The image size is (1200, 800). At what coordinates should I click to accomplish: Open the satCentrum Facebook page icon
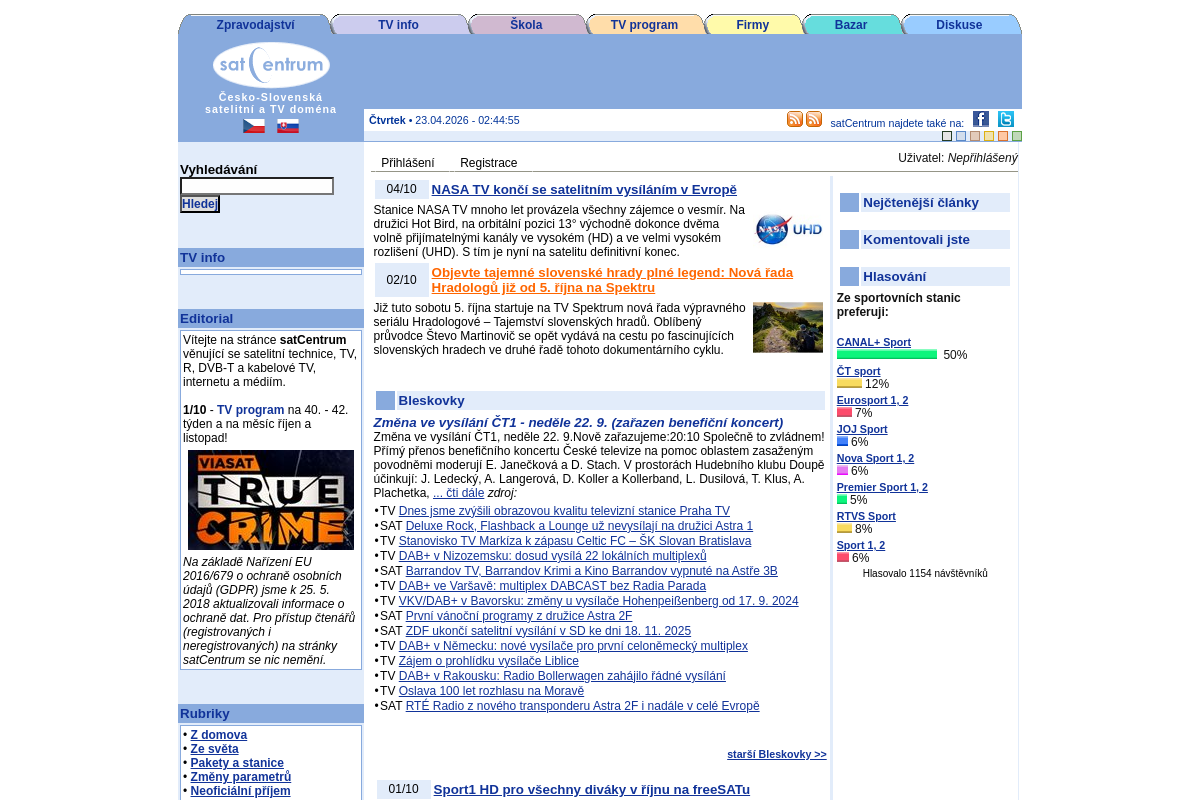tap(980, 119)
